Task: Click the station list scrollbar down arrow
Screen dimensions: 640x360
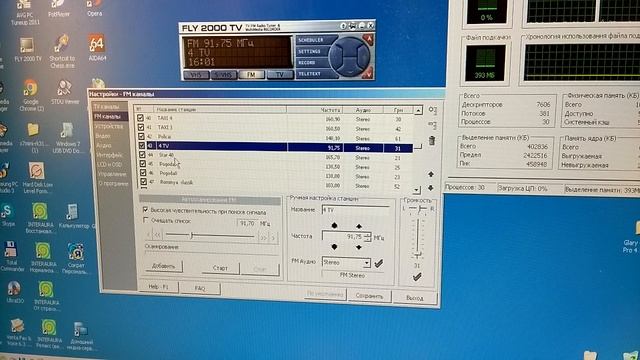Action: point(416,190)
